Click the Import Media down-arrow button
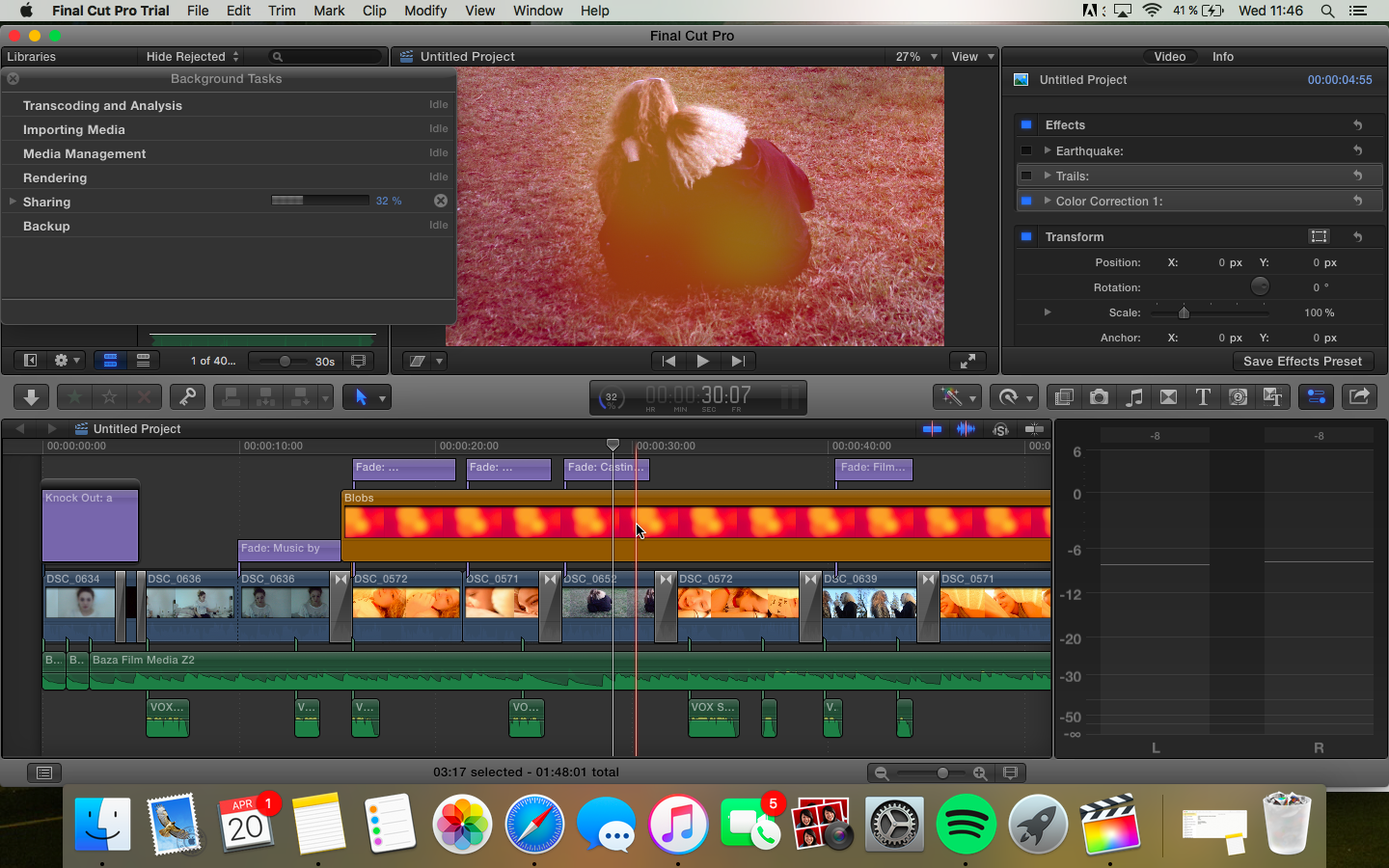 click(x=31, y=397)
